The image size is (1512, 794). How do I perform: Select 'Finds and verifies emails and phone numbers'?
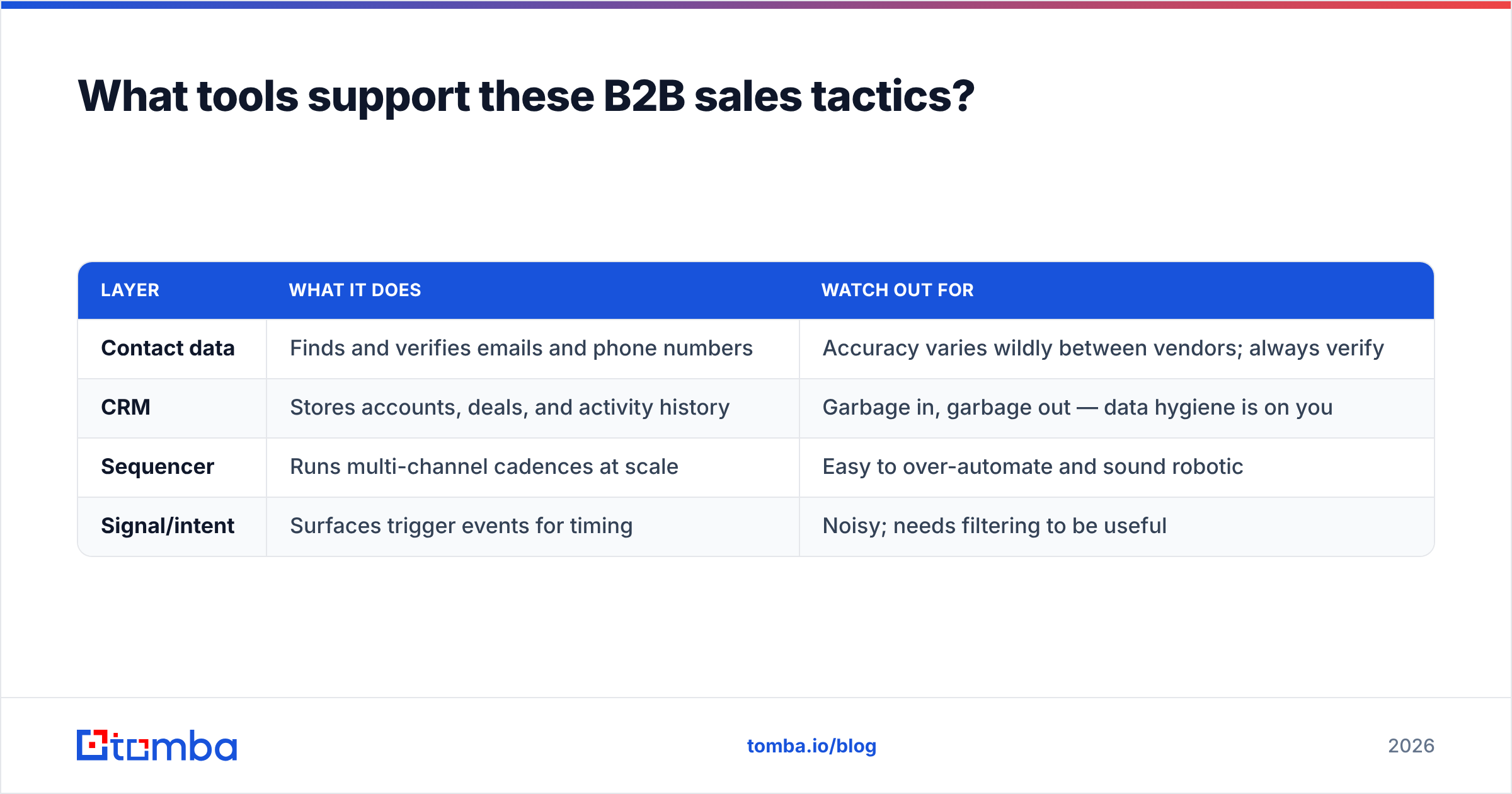521,348
